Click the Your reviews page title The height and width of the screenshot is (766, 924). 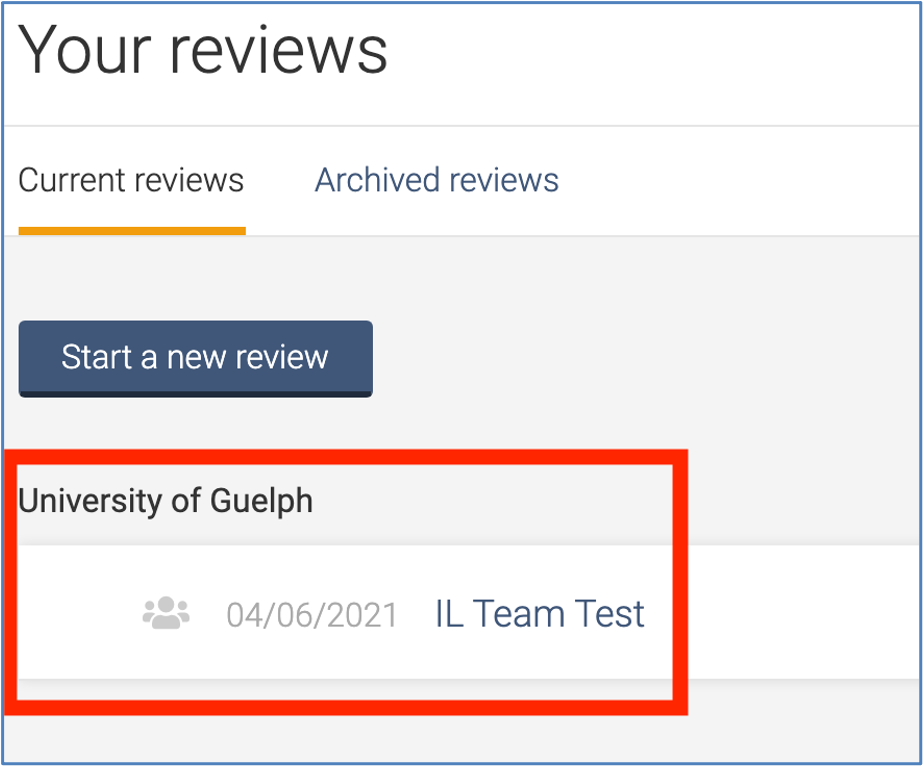tap(203, 50)
